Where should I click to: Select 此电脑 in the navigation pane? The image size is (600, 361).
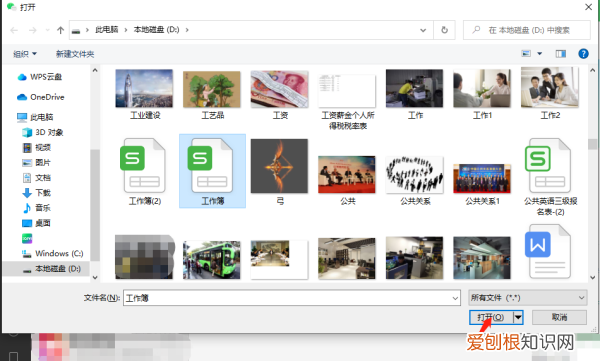click(x=35, y=117)
